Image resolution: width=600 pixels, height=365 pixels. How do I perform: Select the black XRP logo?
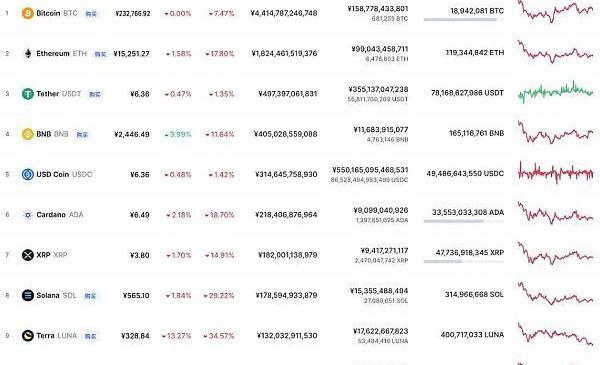tap(28, 255)
